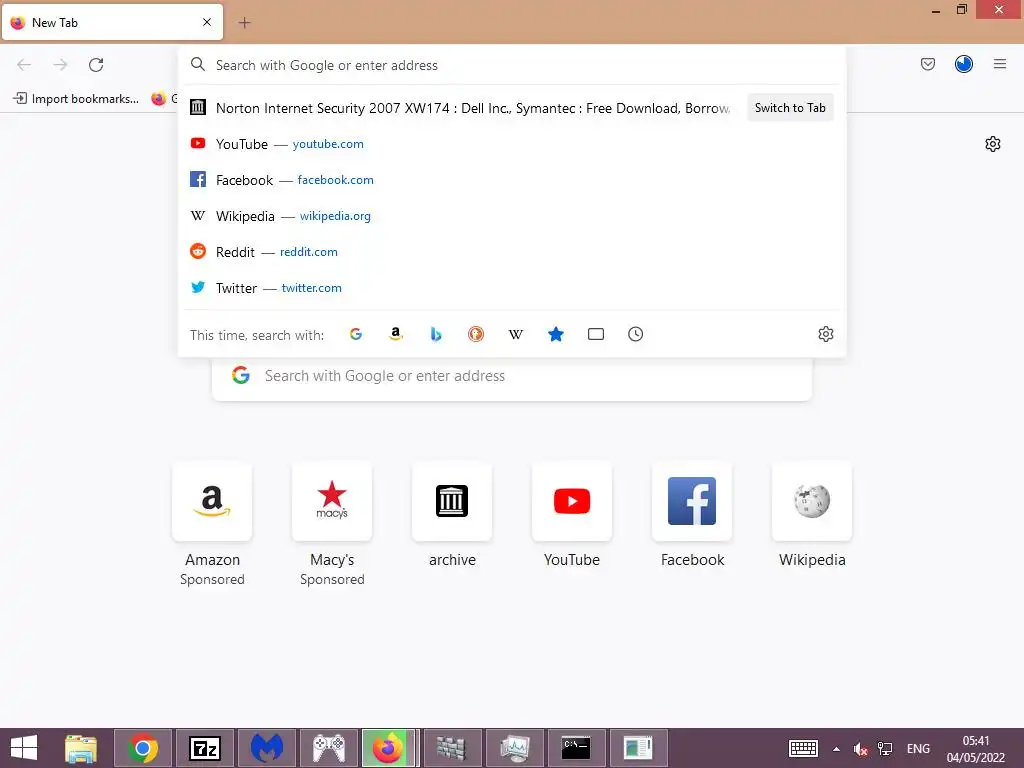
Task: Open the Firefox account avatar icon
Action: point(963,64)
